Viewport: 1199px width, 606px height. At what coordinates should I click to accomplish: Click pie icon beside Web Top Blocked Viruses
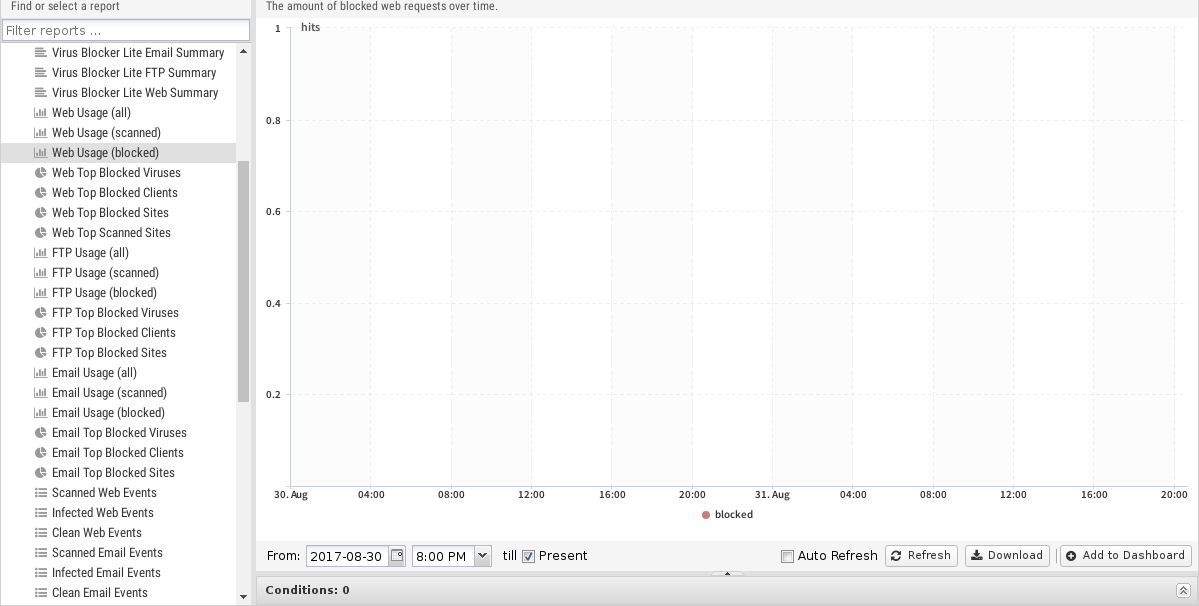coord(41,173)
